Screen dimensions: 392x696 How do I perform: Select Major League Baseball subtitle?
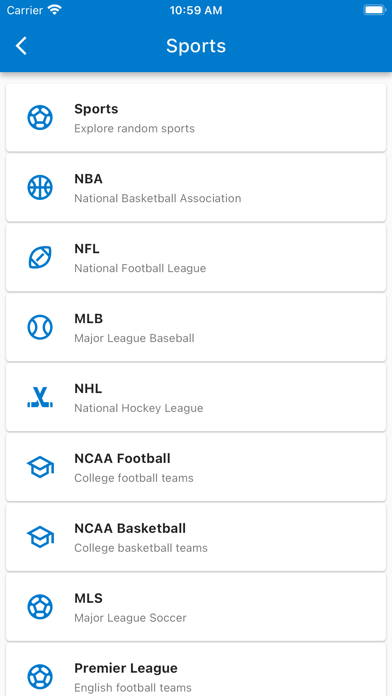[134, 339]
